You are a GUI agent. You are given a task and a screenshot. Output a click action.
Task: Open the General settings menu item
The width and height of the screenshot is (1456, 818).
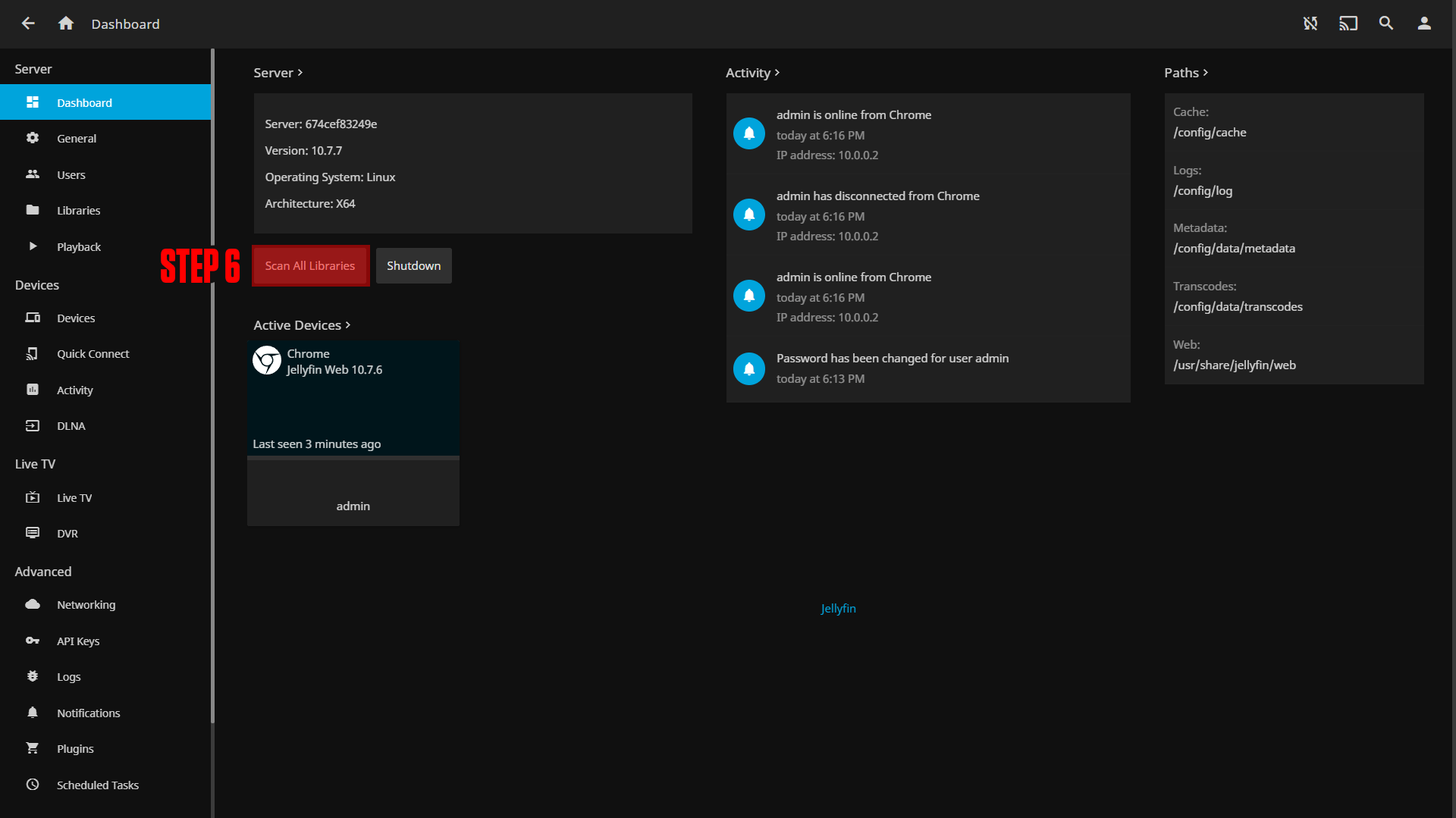tap(105, 138)
